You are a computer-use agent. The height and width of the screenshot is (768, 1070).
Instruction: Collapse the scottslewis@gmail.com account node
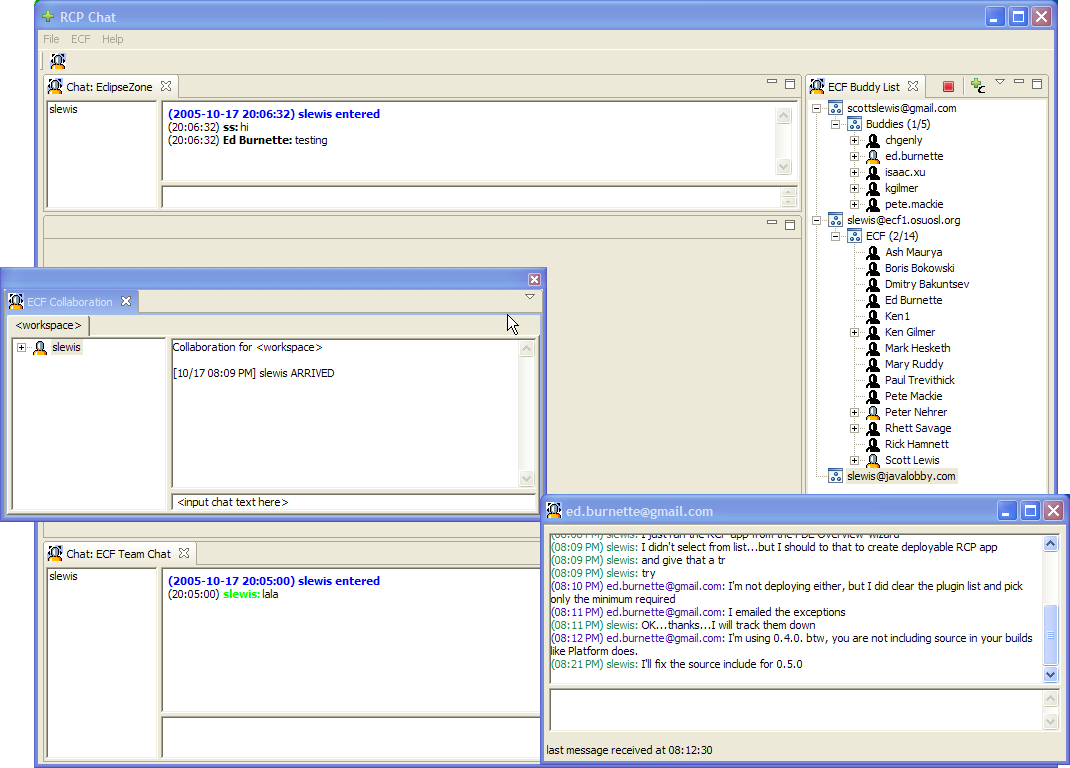817,109
